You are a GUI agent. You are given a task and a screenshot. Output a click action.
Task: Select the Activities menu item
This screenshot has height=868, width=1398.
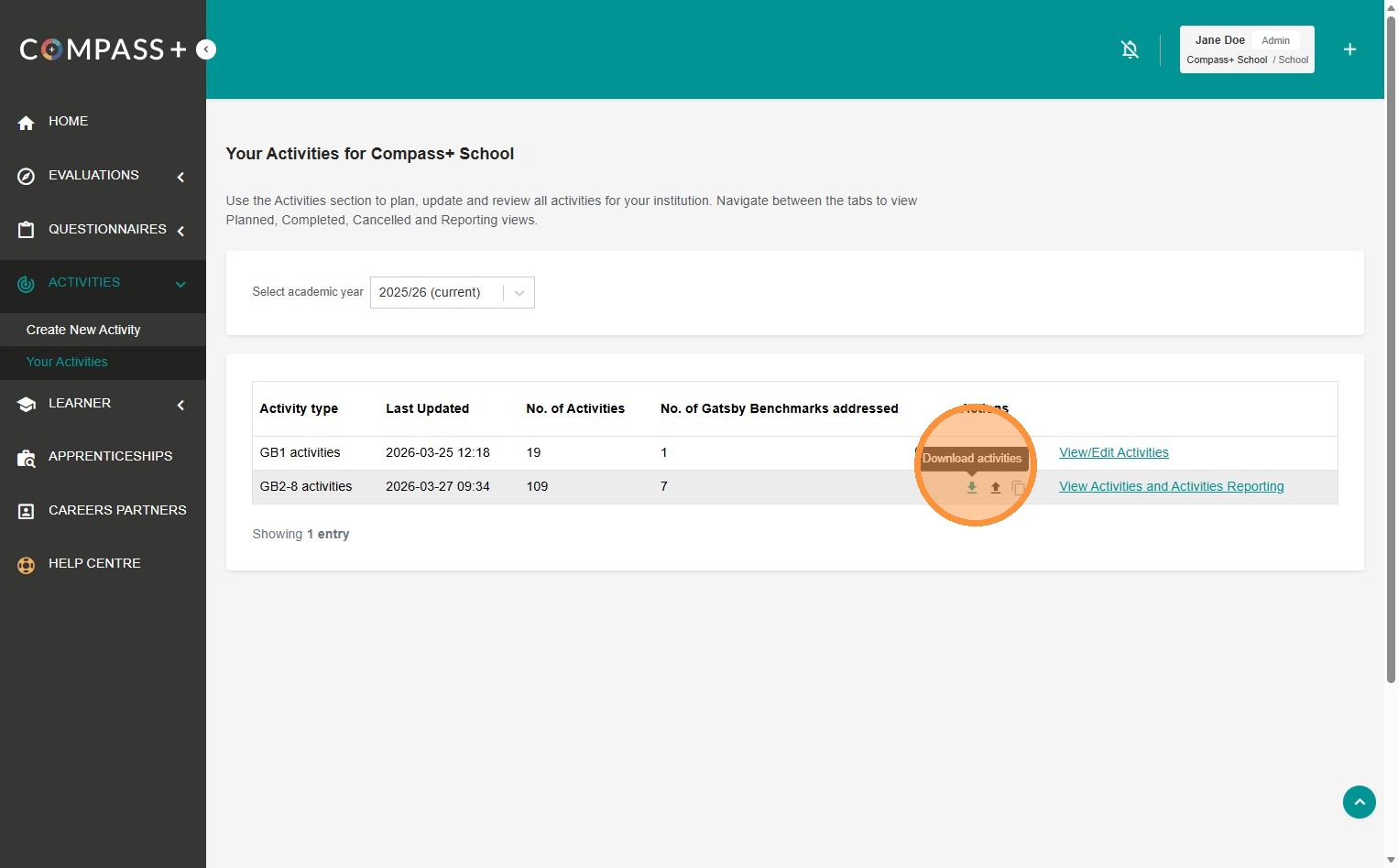coord(84,282)
